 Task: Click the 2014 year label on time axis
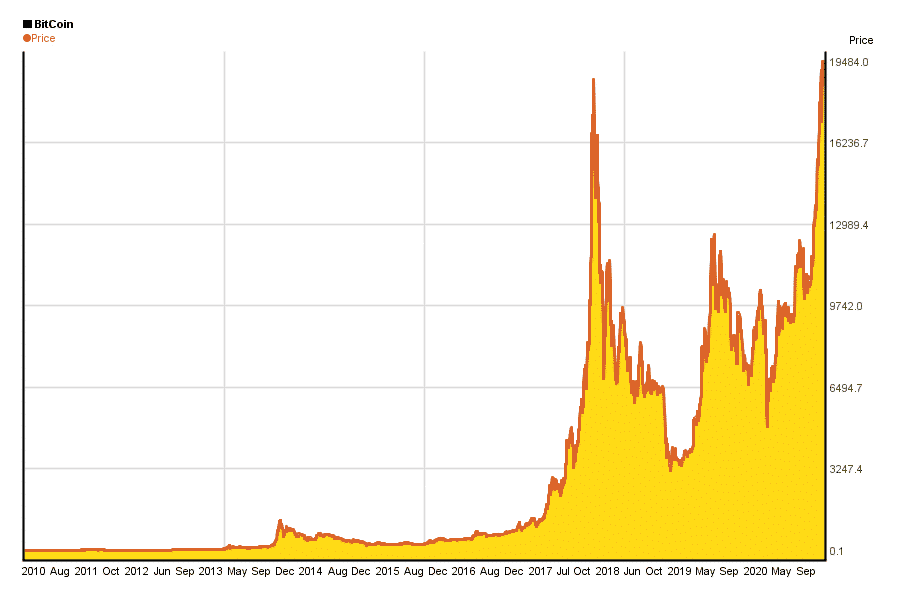(311, 571)
